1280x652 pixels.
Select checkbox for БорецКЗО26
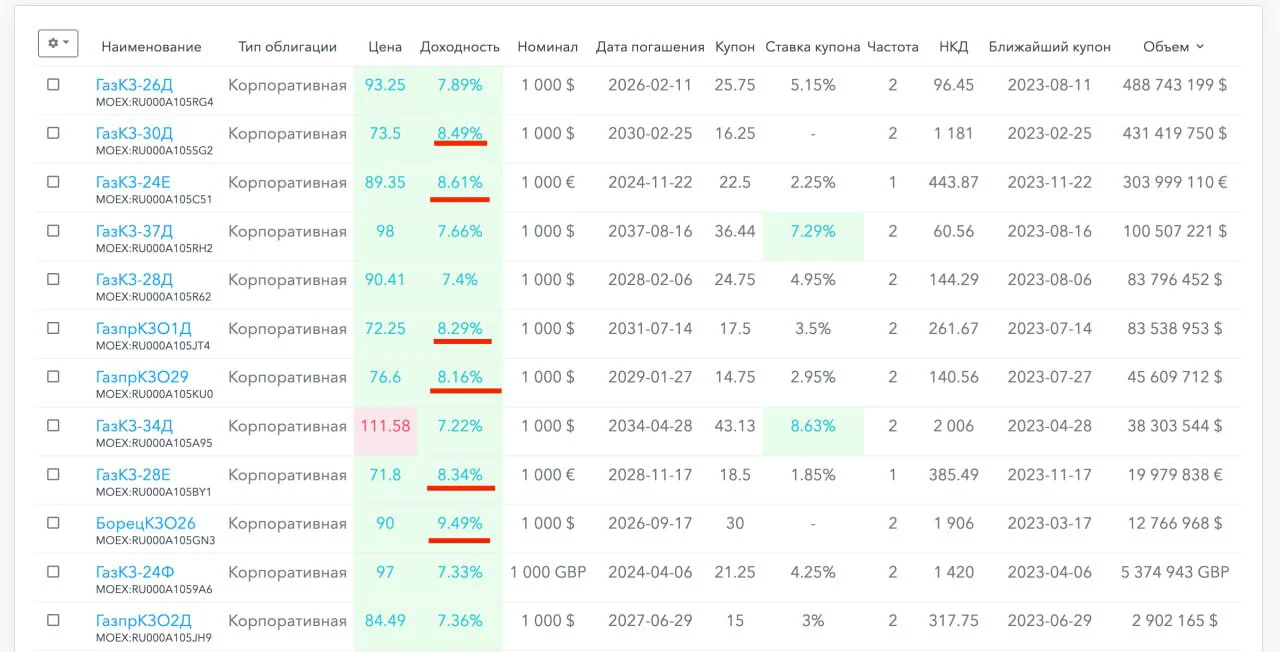pyautogui.click(x=53, y=523)
